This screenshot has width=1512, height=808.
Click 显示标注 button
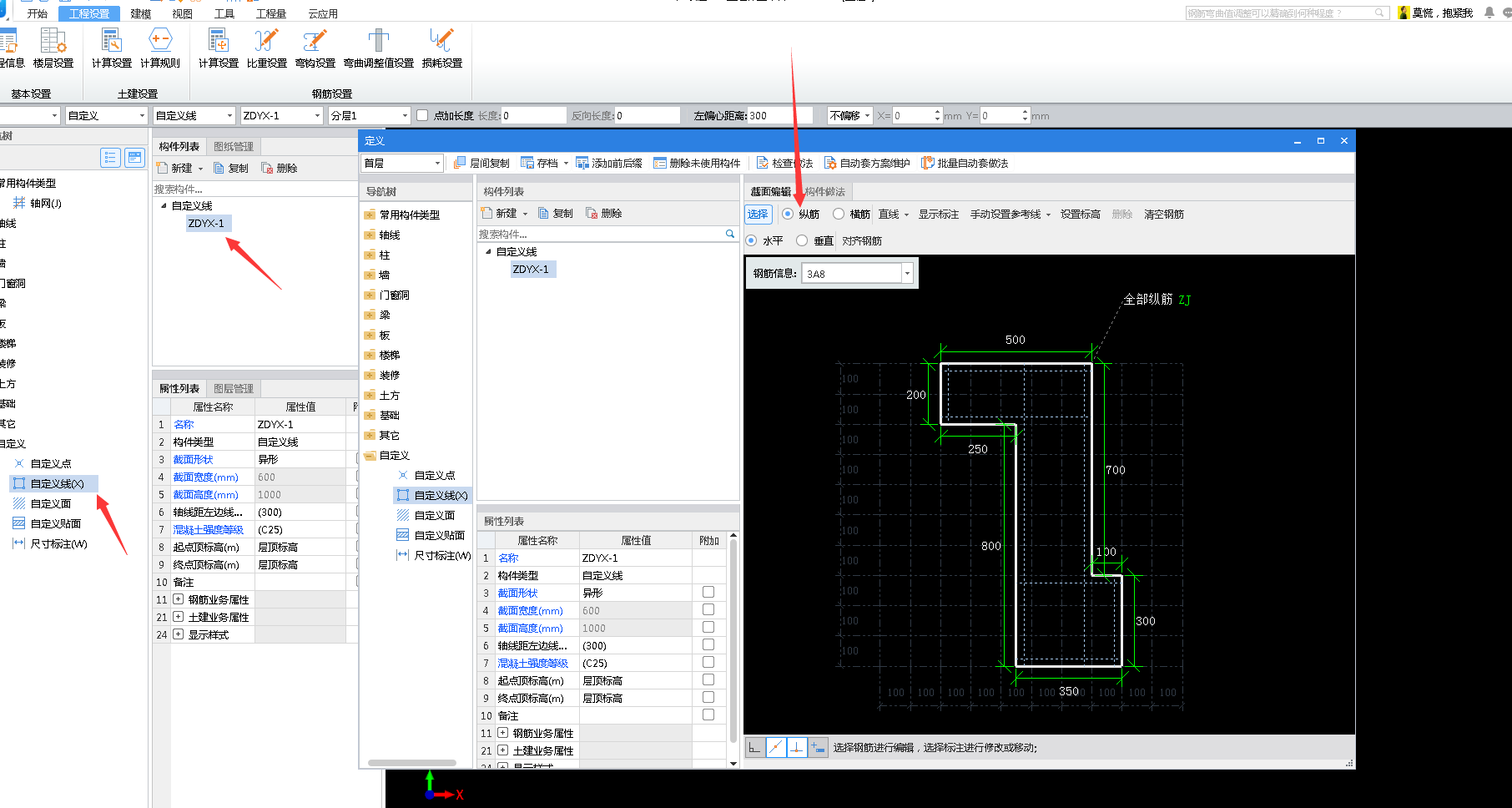pos(939,215)
